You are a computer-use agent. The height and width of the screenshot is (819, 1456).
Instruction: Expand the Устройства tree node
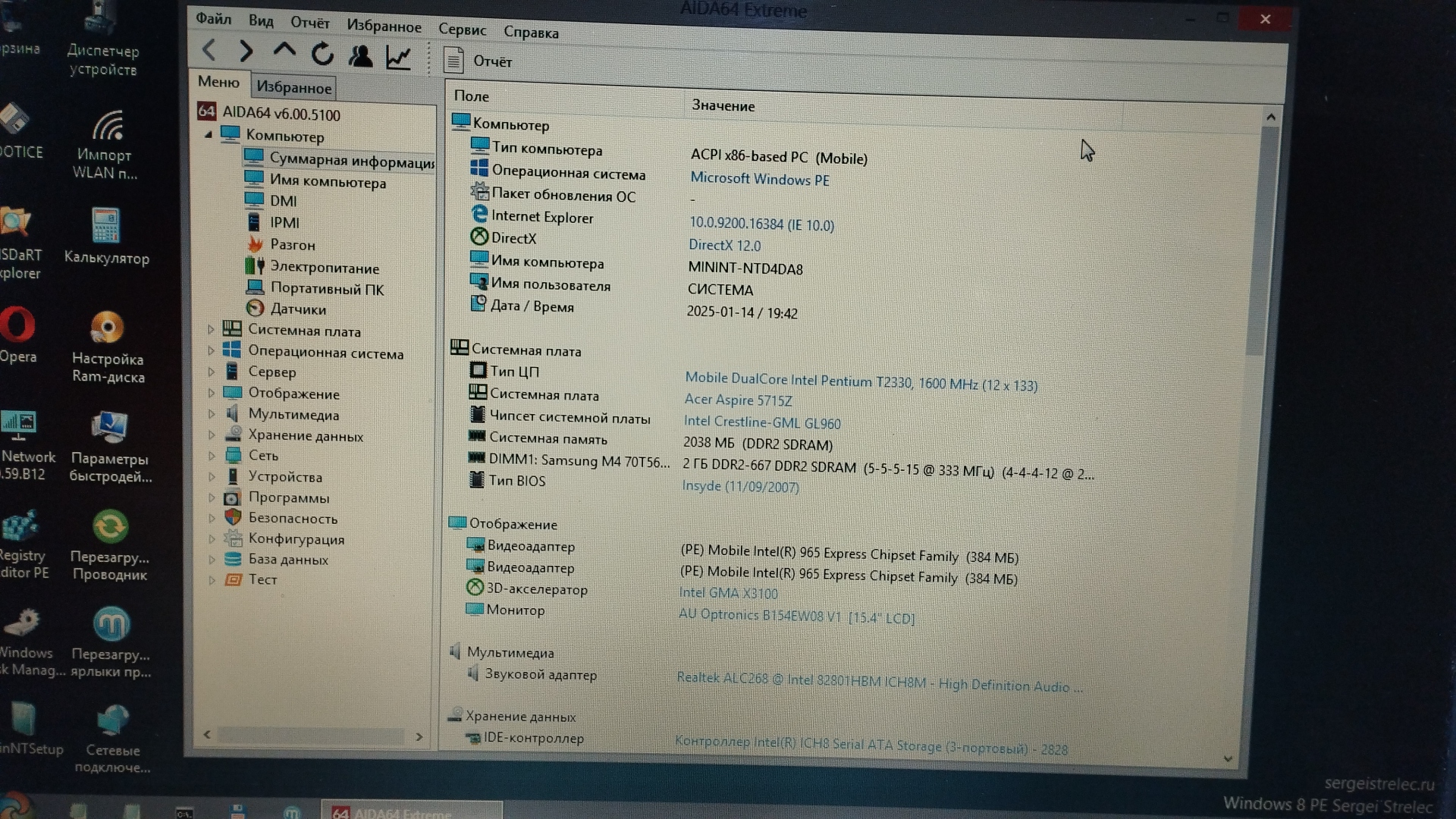click(x=211, y=477)
